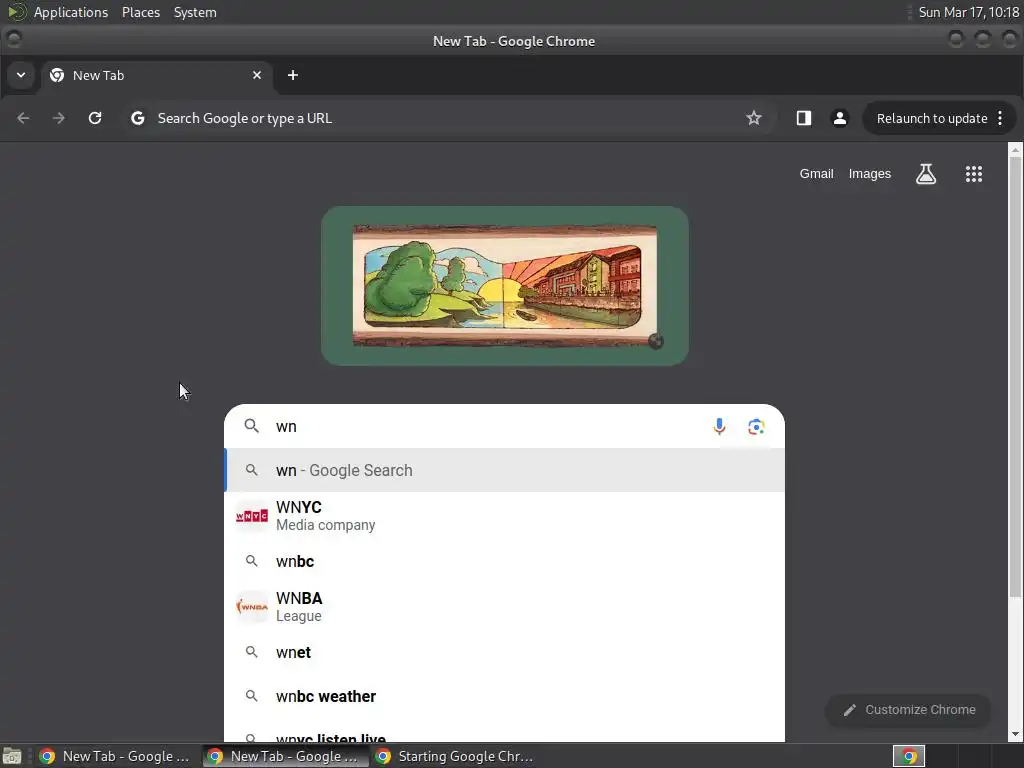Choose the wnbc weather suggestion
1024x768 pixels.
505,696
